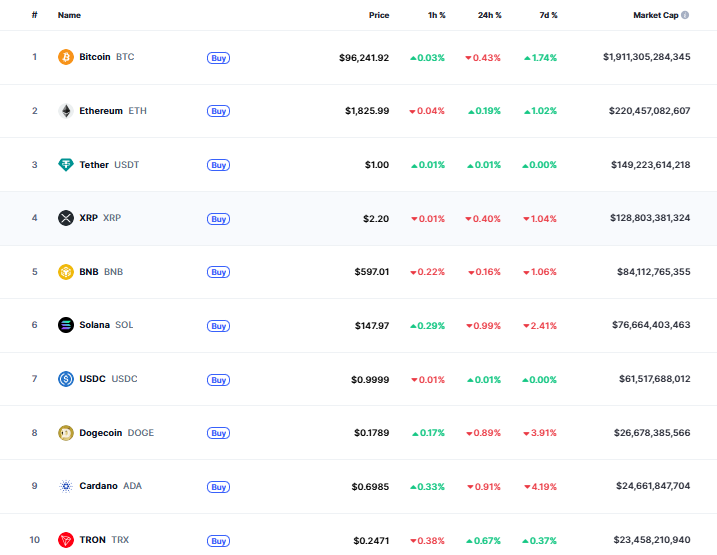Open the Solana name link
The width and height of the screenshot is (717, 555).
tap(95, 325)
